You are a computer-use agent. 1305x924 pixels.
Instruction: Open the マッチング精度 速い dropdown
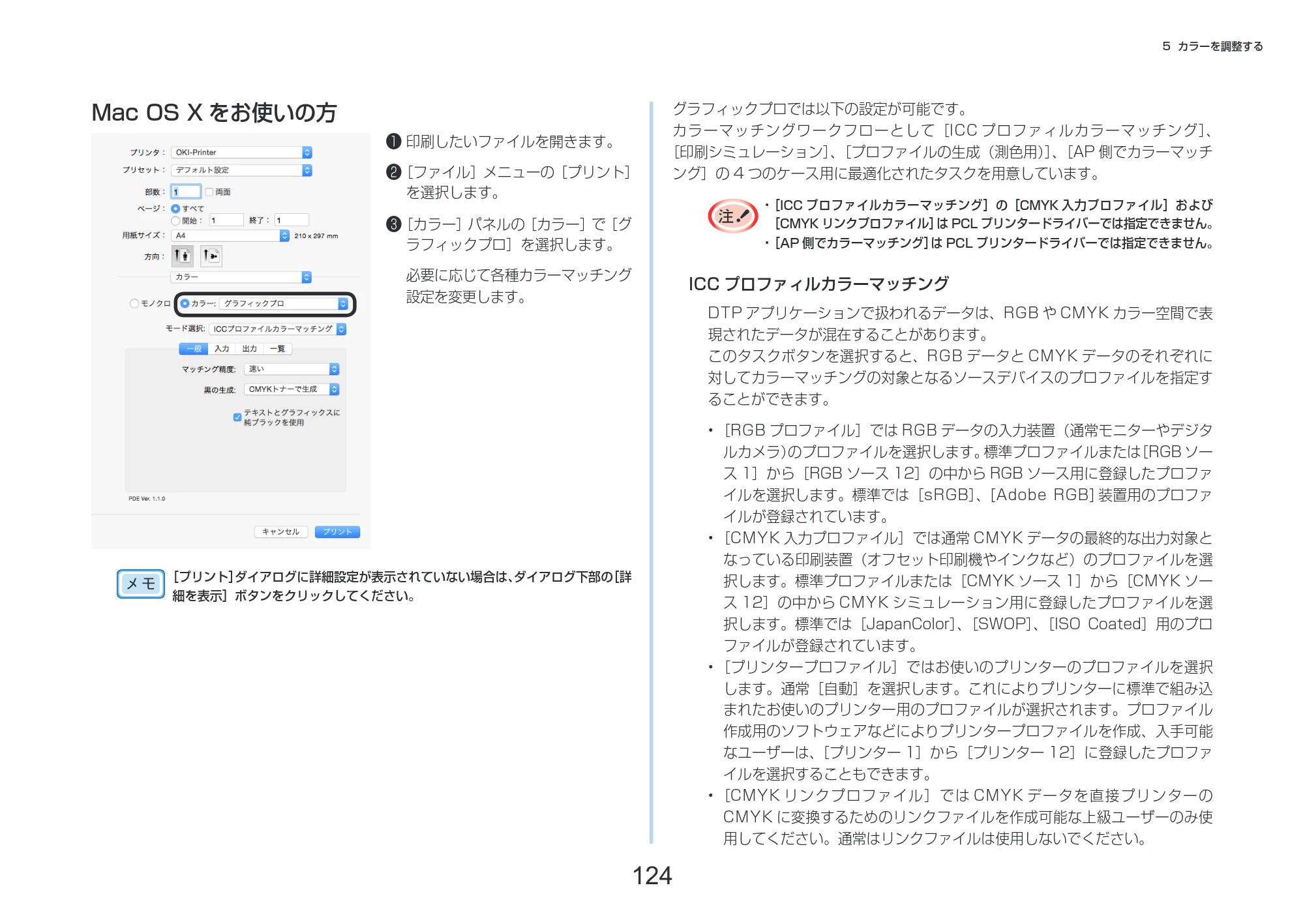(292, 369)
